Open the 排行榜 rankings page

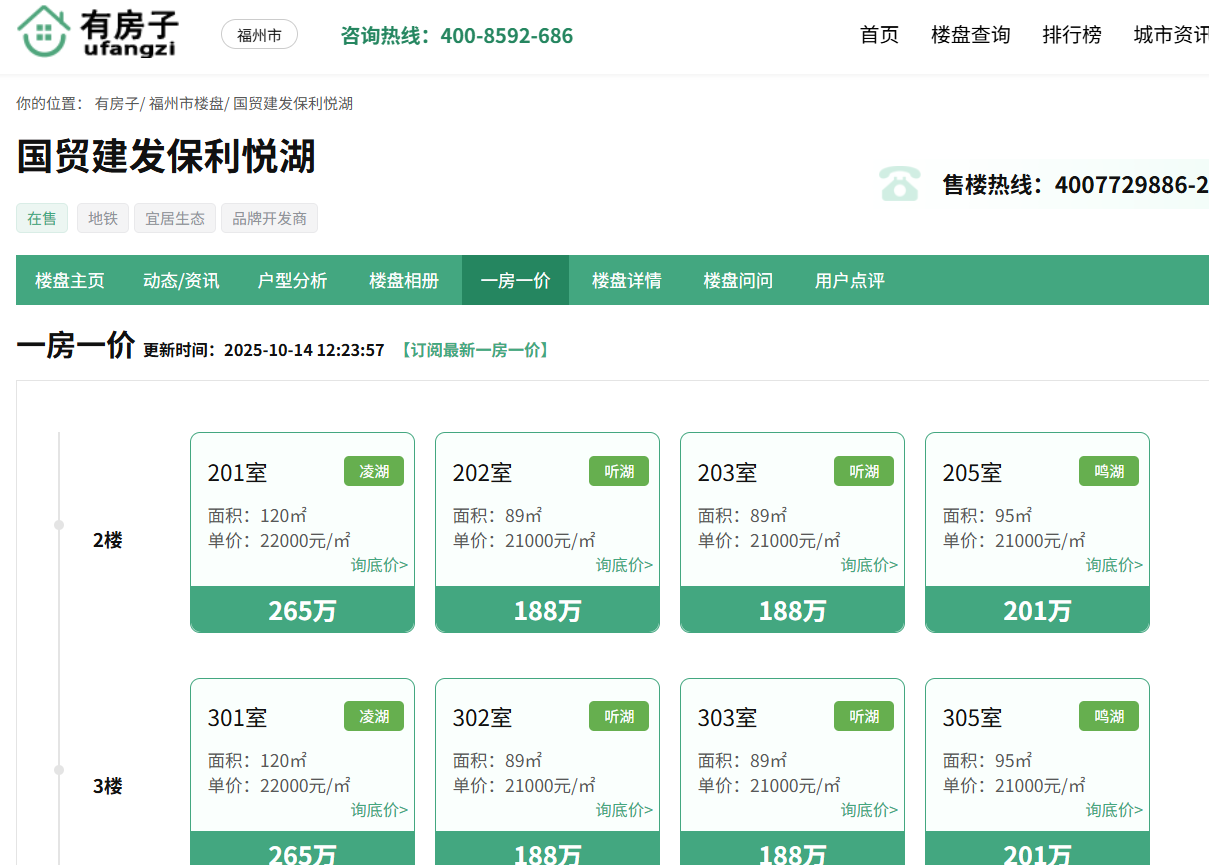click(1072, 35)
